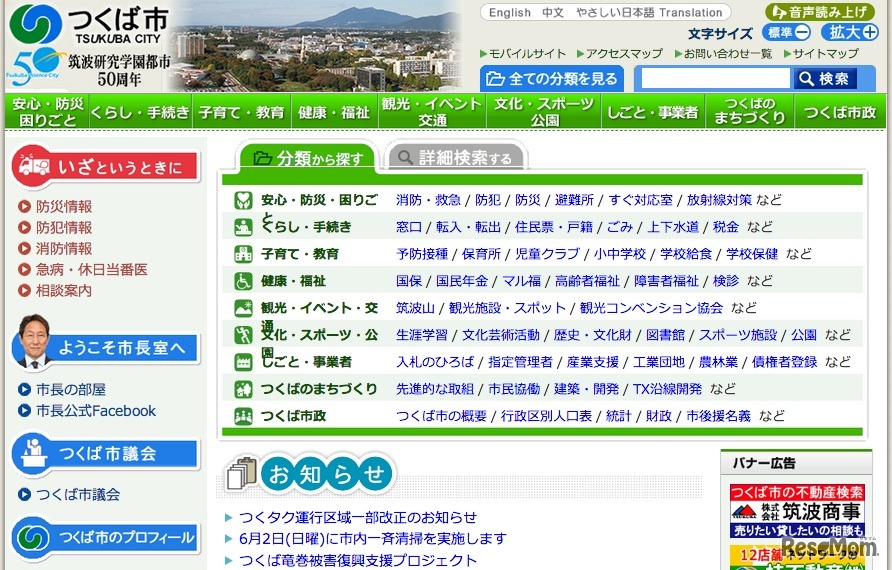Open the 相談案内 sidebar link
892x570 pixels.
pos(64,291)
